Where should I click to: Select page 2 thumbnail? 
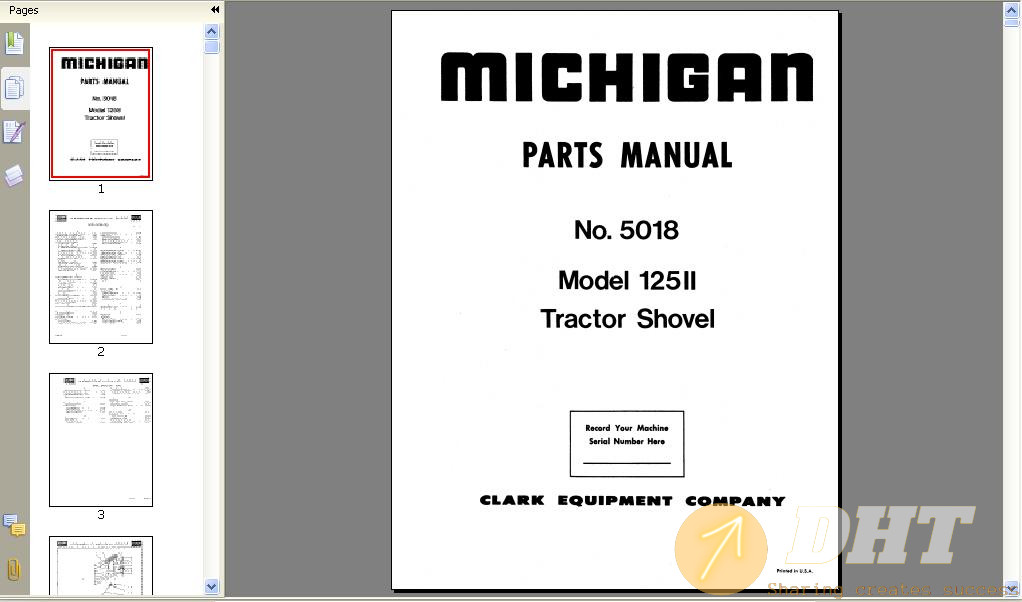[101, 277]
